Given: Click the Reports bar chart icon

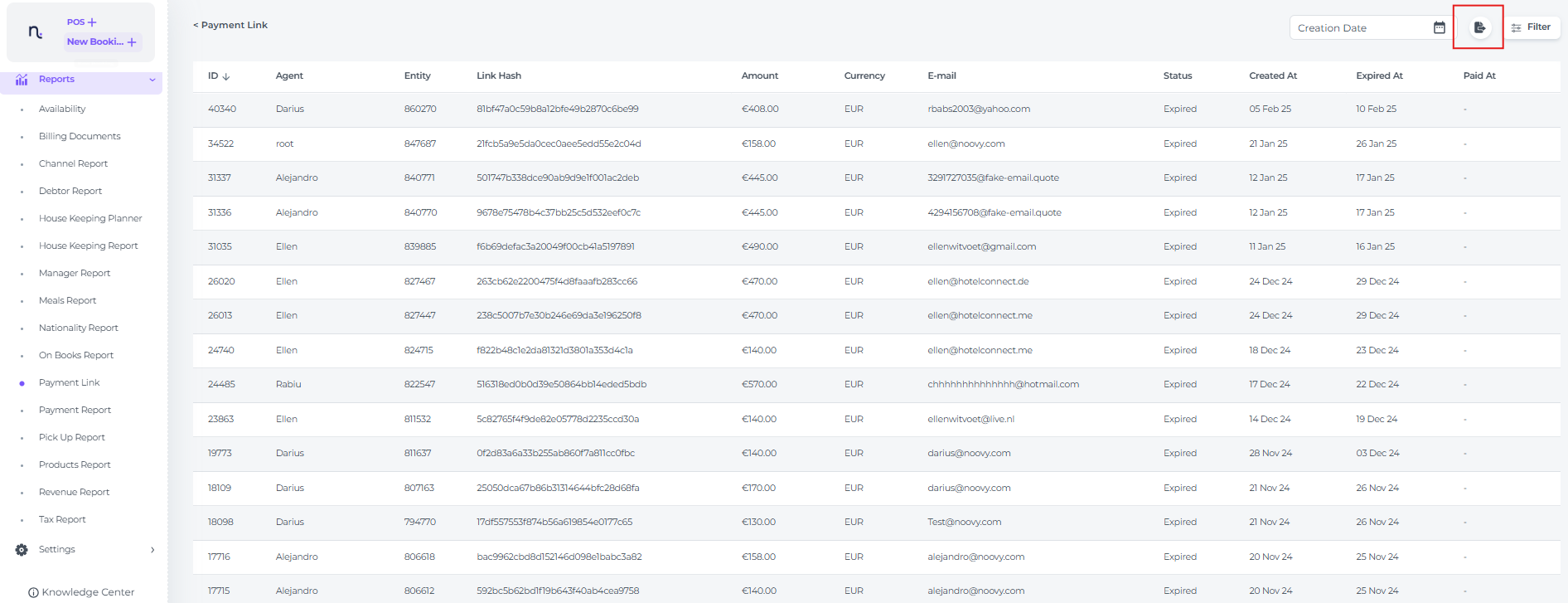Looking at the screenshot, I should pos(22,80).
